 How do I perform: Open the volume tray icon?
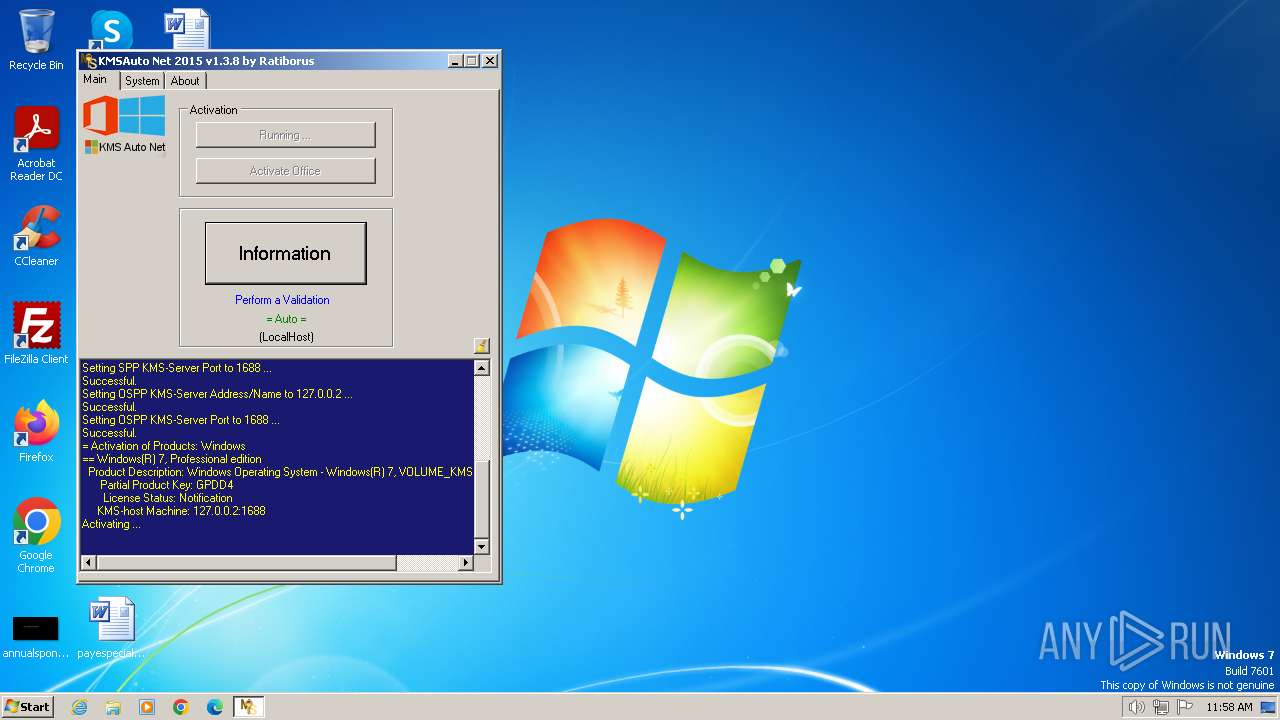[1136, 707]
